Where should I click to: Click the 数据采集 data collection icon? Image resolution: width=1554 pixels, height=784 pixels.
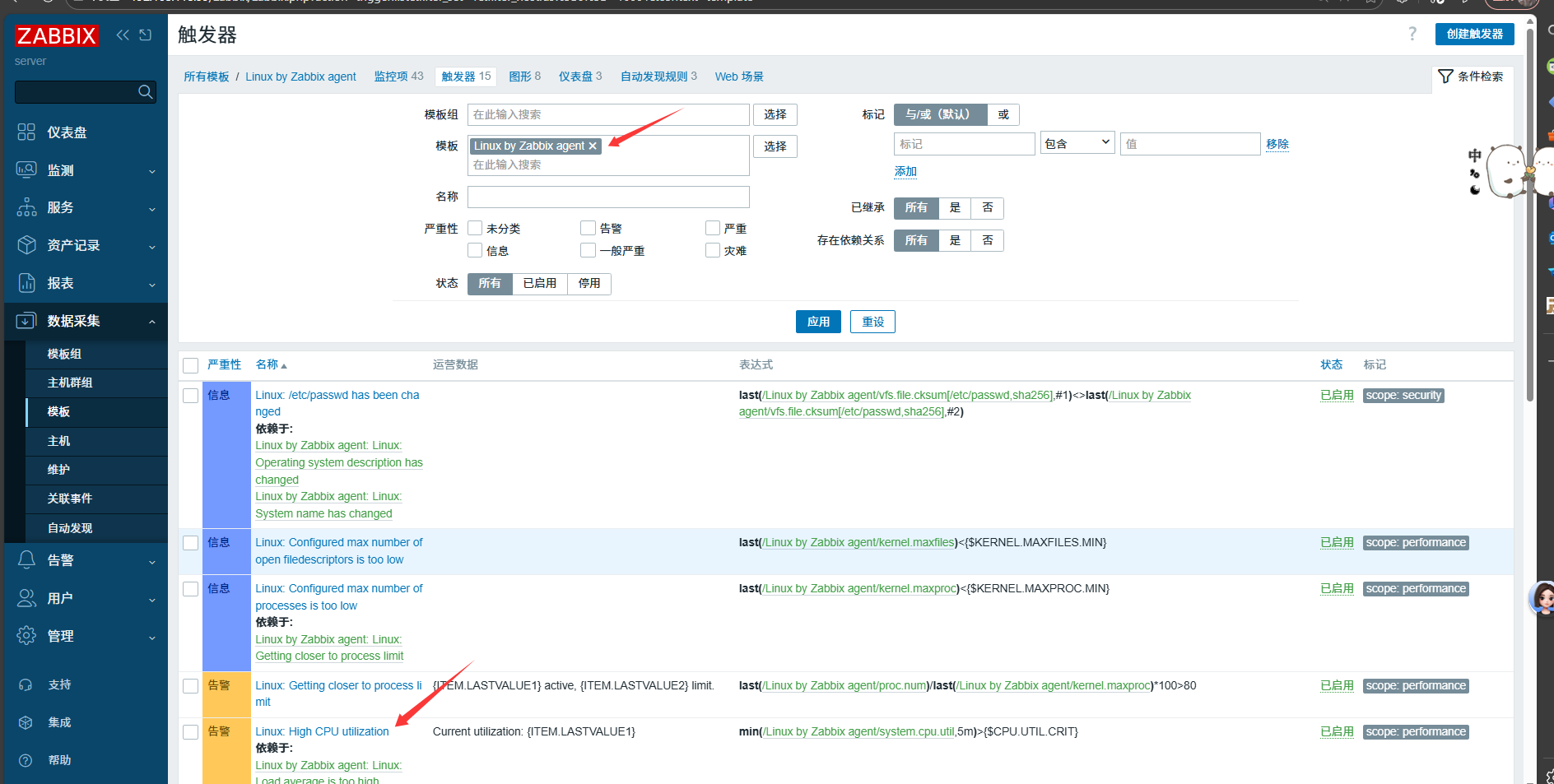pos(26,321)
